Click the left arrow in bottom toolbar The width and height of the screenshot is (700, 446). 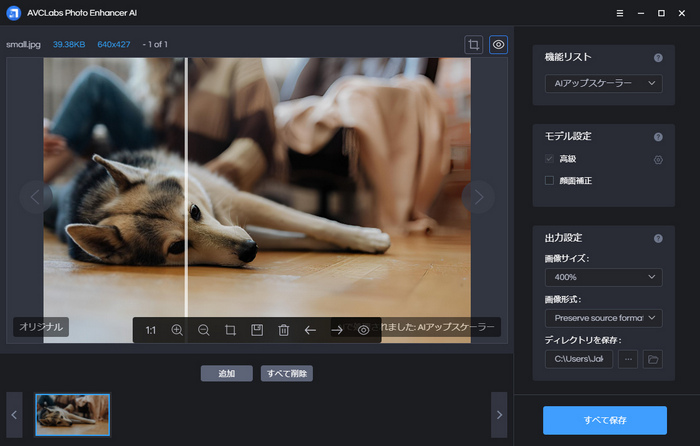(310, 330)
